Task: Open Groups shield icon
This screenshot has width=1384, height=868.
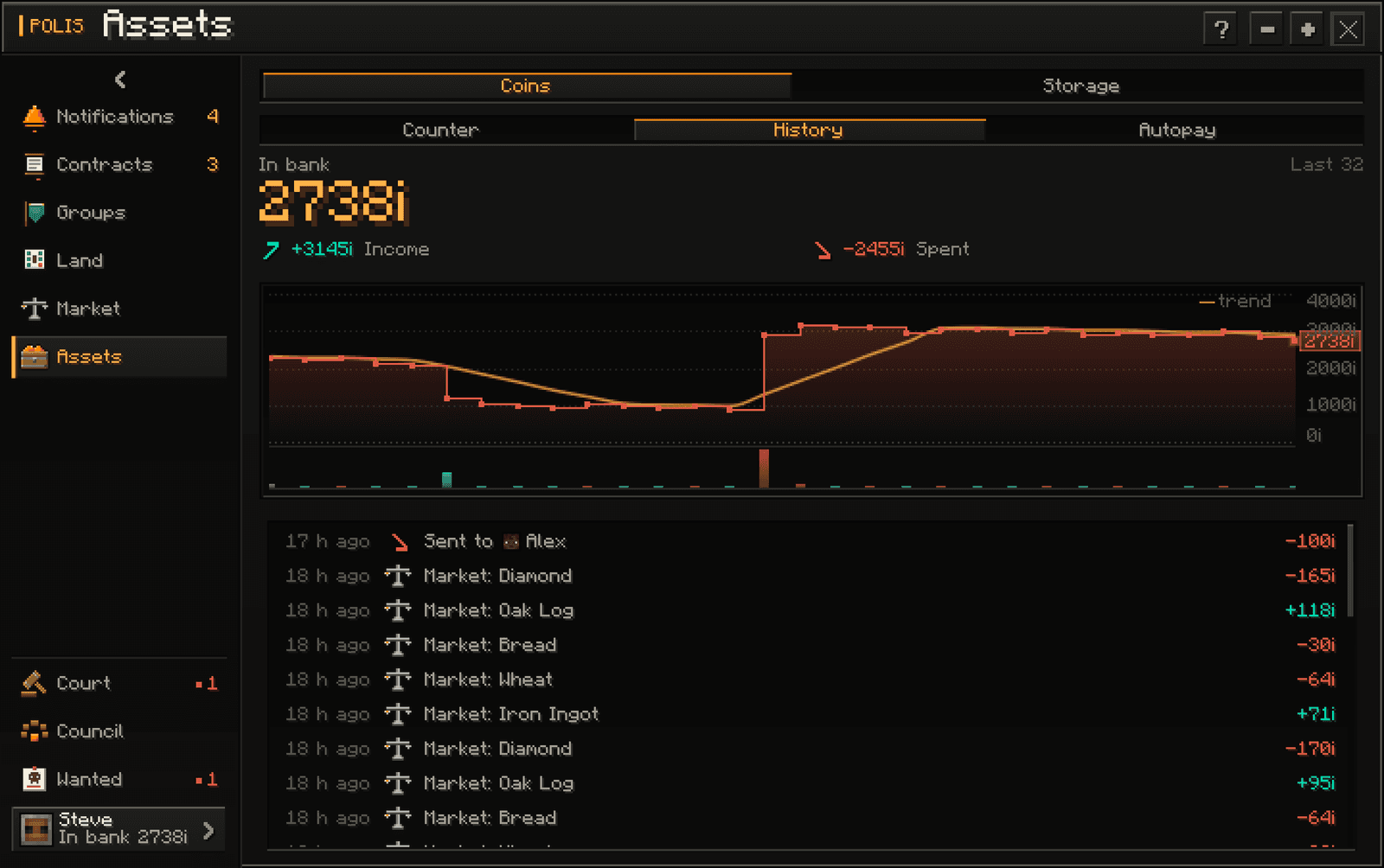Action: [x=35, y=213]
